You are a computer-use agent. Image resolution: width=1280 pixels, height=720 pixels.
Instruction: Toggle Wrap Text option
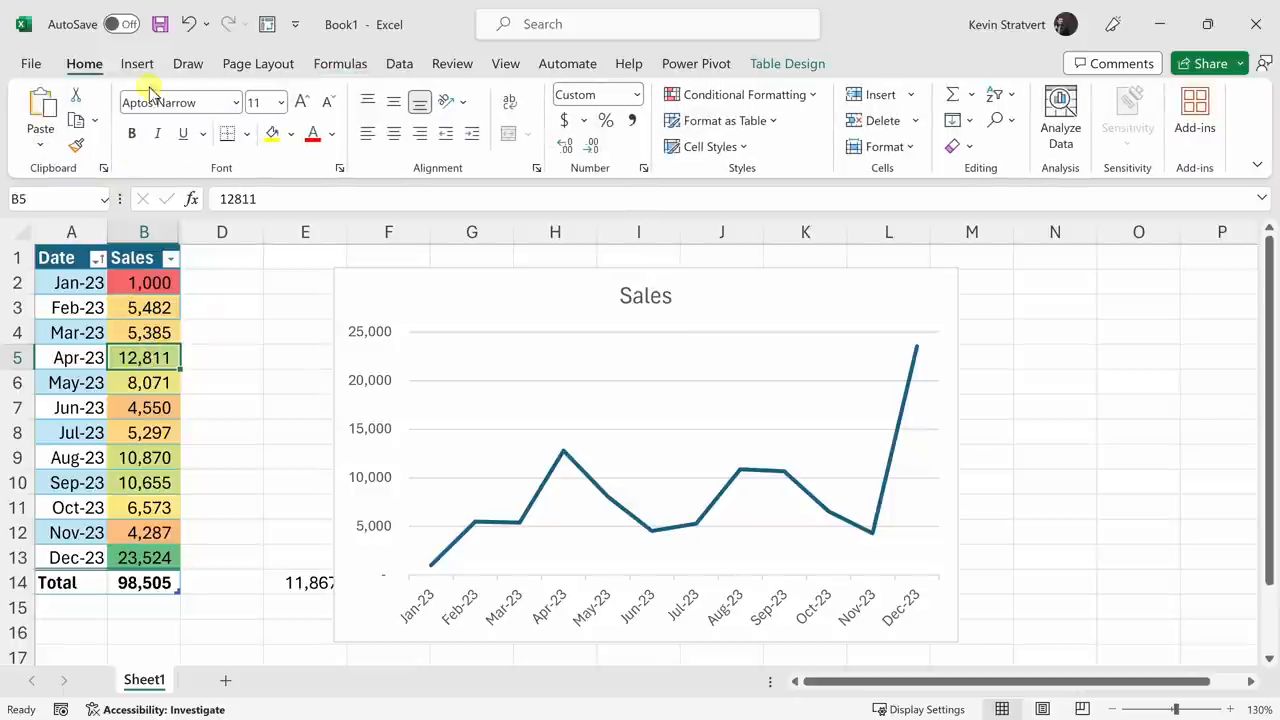(510, 102)
